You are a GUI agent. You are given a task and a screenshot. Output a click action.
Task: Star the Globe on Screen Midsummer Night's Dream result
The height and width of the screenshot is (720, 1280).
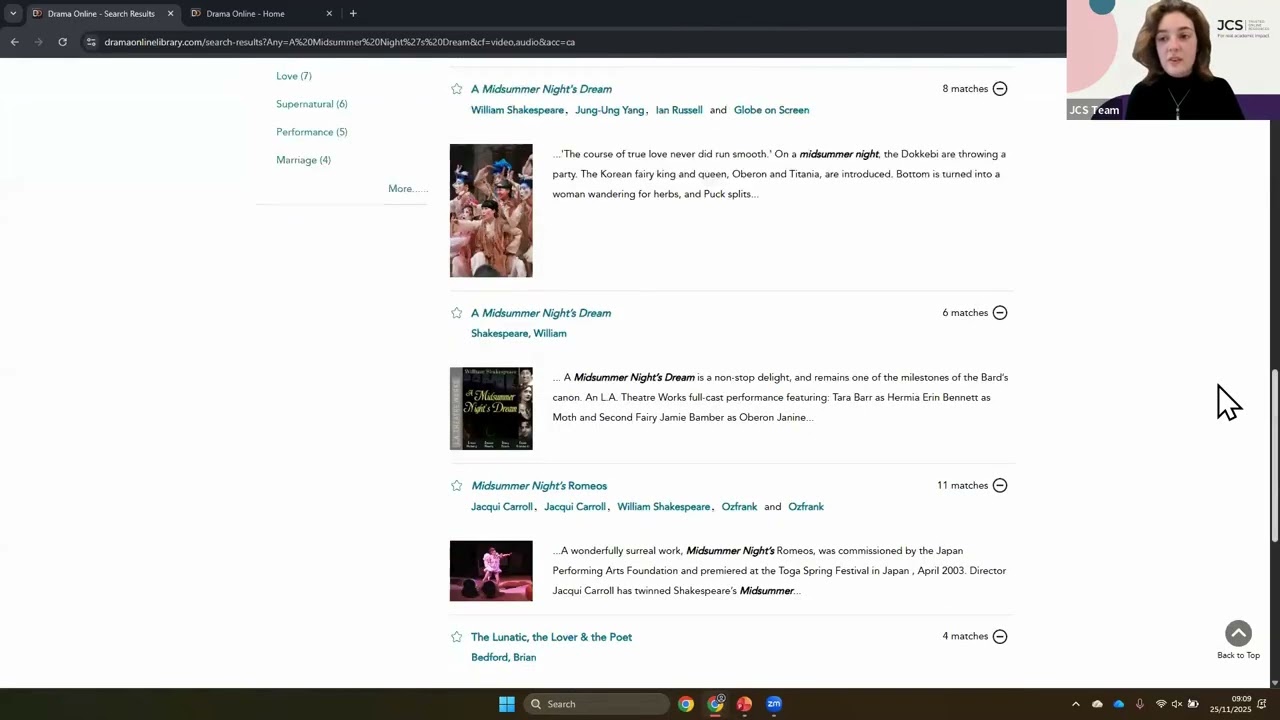click(457, 89)
